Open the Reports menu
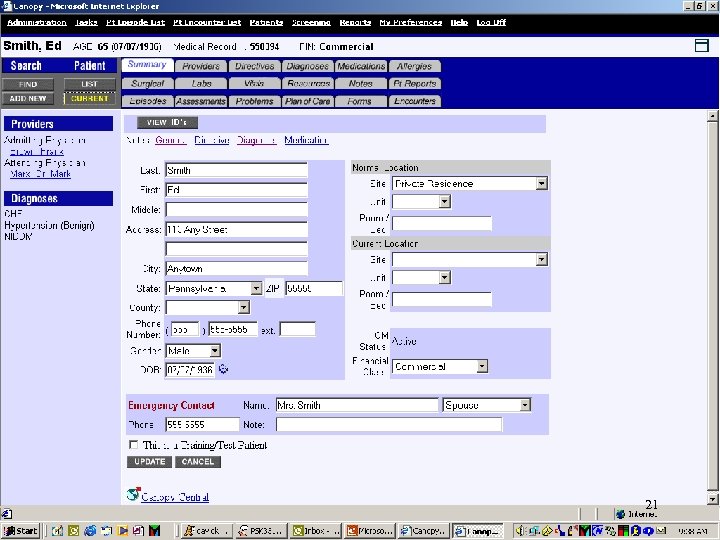 coord(355,22)
